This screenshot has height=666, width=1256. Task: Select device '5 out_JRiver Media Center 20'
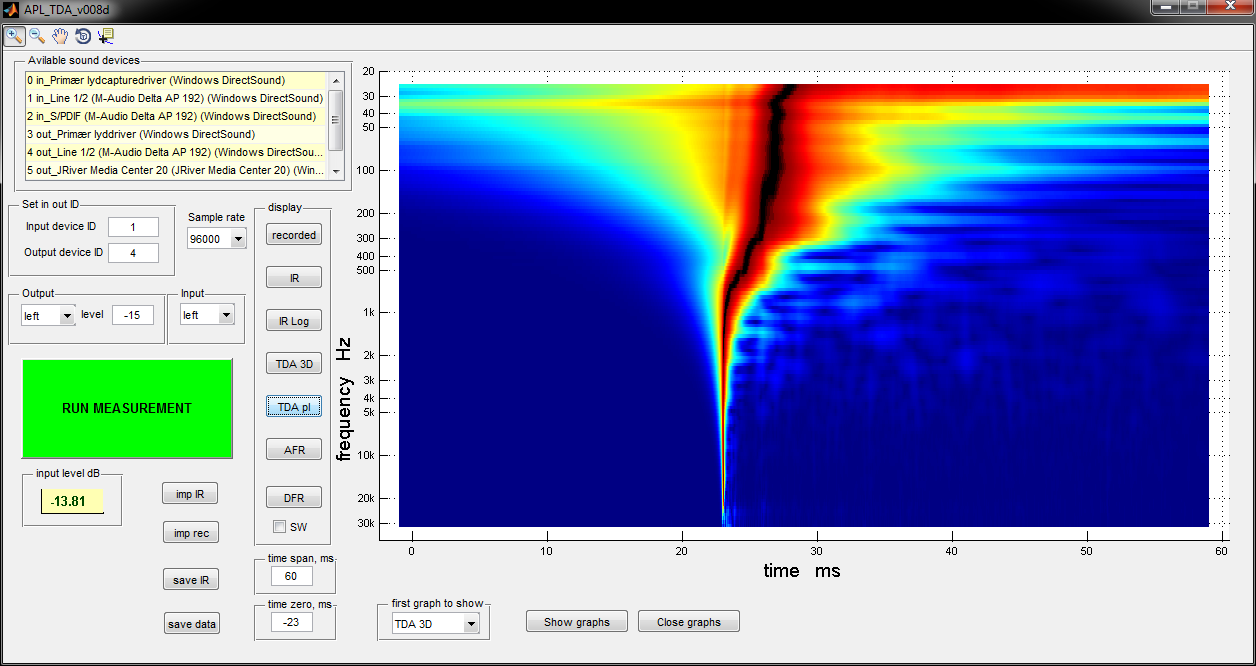coord(176,170)
